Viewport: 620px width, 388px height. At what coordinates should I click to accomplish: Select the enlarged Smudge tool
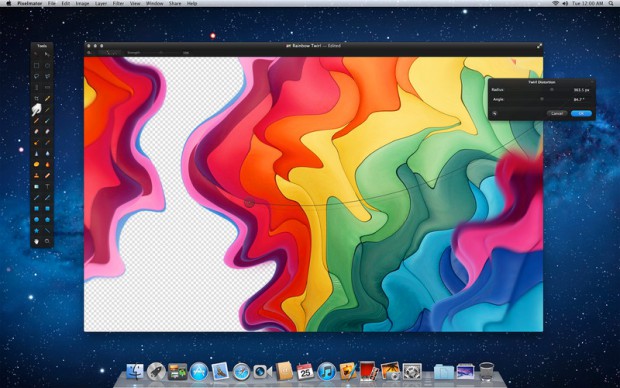36,109
